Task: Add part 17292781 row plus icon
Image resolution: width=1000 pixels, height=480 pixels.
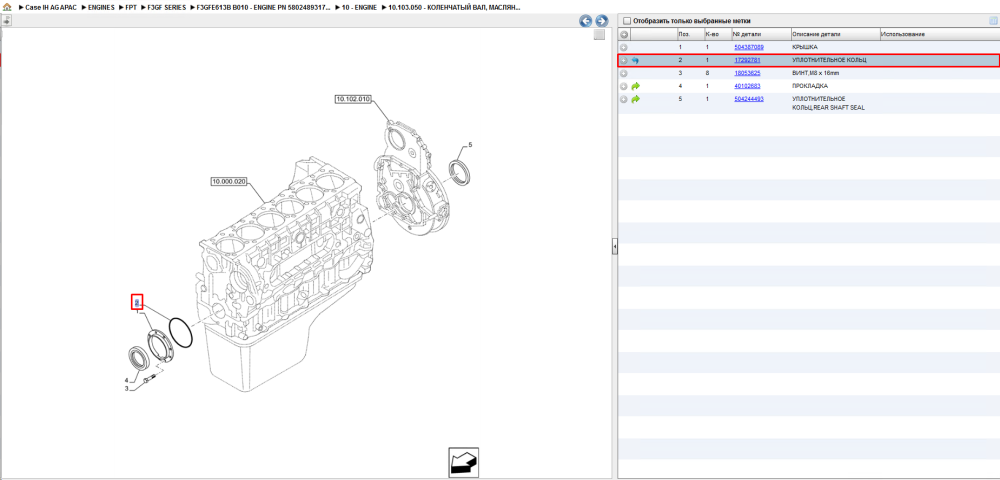Action: (x=624, y=60)
